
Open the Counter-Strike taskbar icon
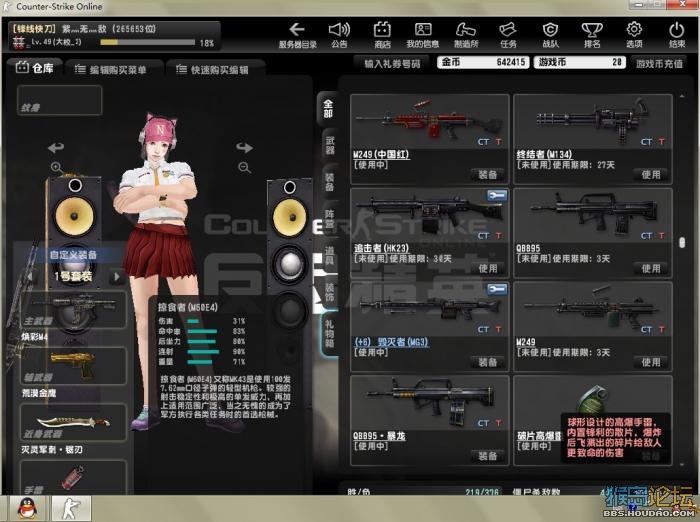pyautogui.click(x=71, y=508)
